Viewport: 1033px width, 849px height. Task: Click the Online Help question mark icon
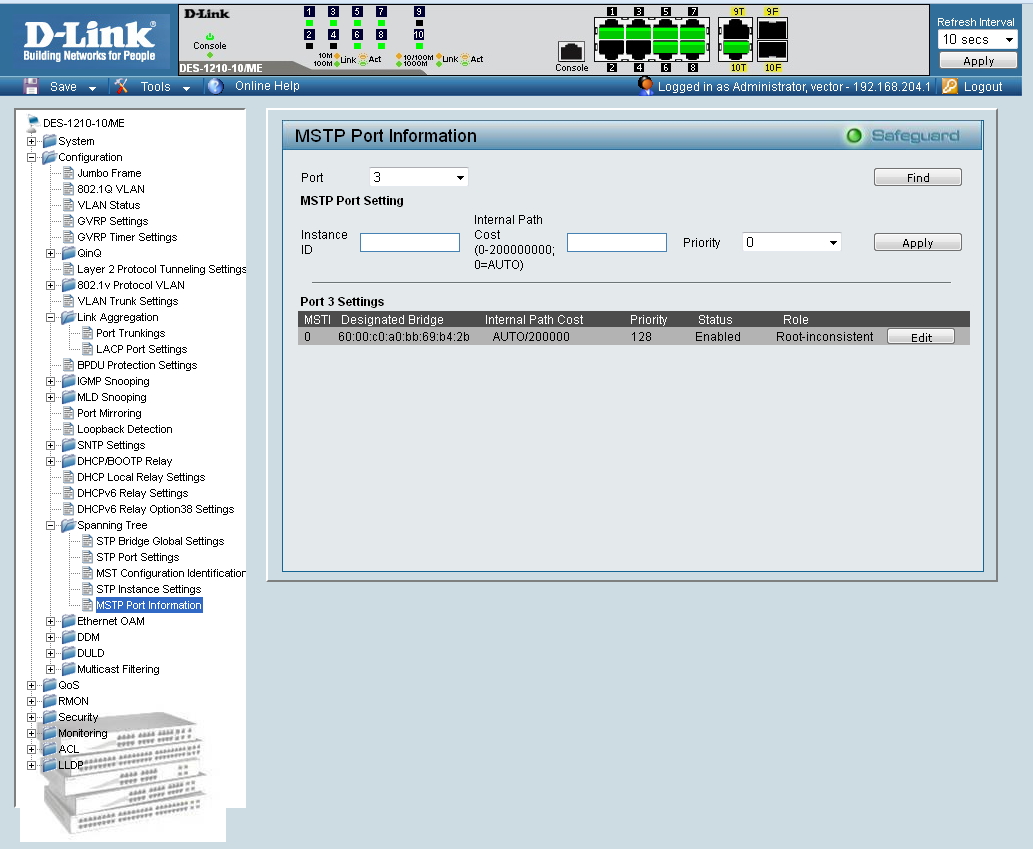coord(215,87)
